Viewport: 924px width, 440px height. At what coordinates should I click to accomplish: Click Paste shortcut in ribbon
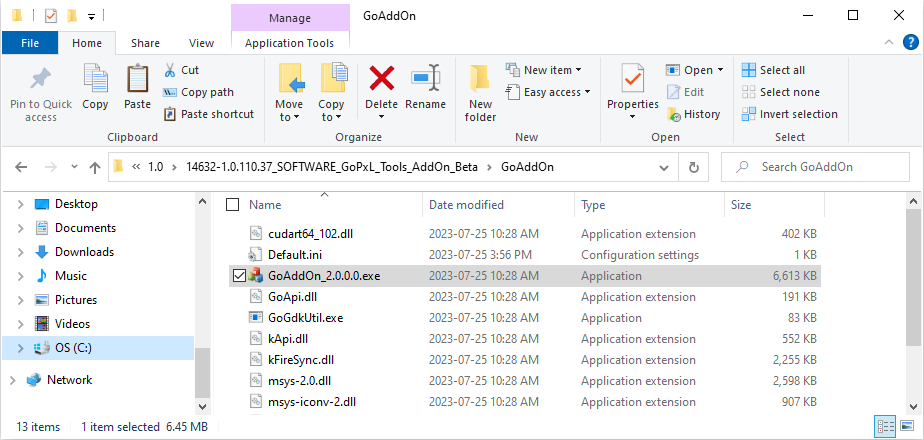(209, 114)
